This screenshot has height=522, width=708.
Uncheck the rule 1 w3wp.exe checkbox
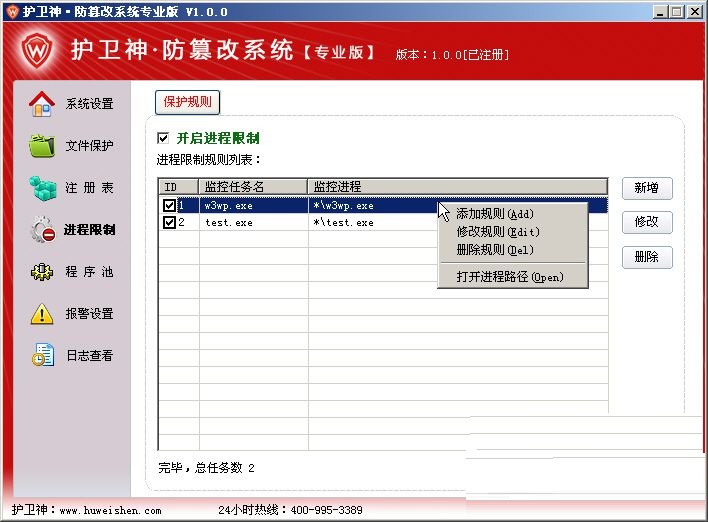click(169, 205)
